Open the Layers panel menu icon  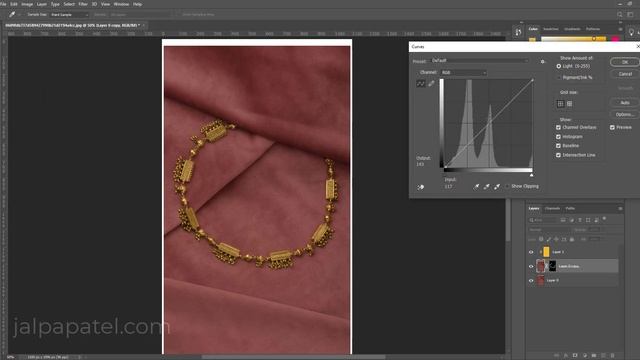point(620,209)
